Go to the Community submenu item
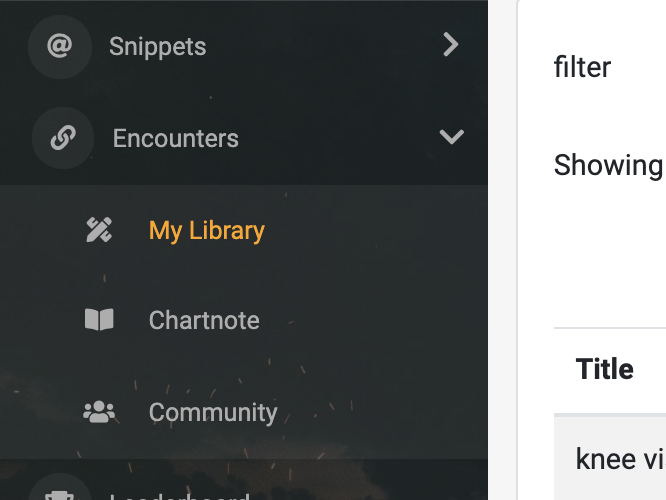 pyautogui.click(x=213, y=412)
